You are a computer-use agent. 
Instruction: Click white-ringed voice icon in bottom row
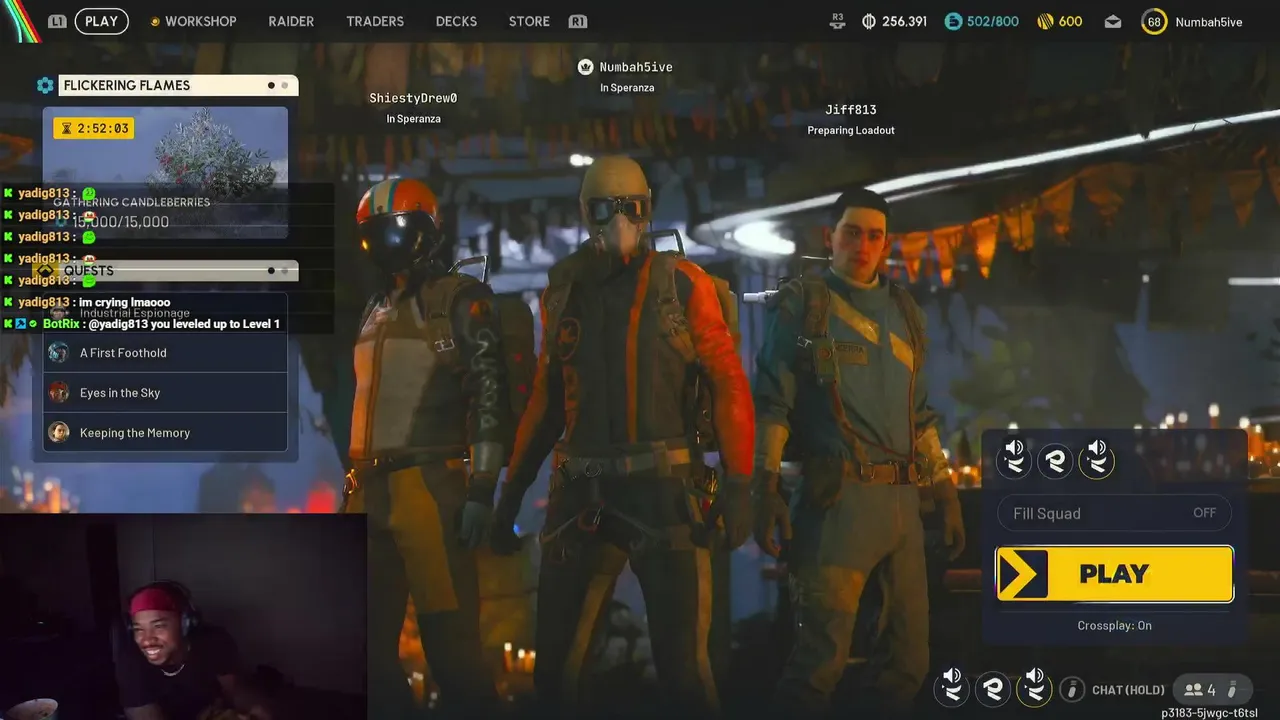coord(952,688)
